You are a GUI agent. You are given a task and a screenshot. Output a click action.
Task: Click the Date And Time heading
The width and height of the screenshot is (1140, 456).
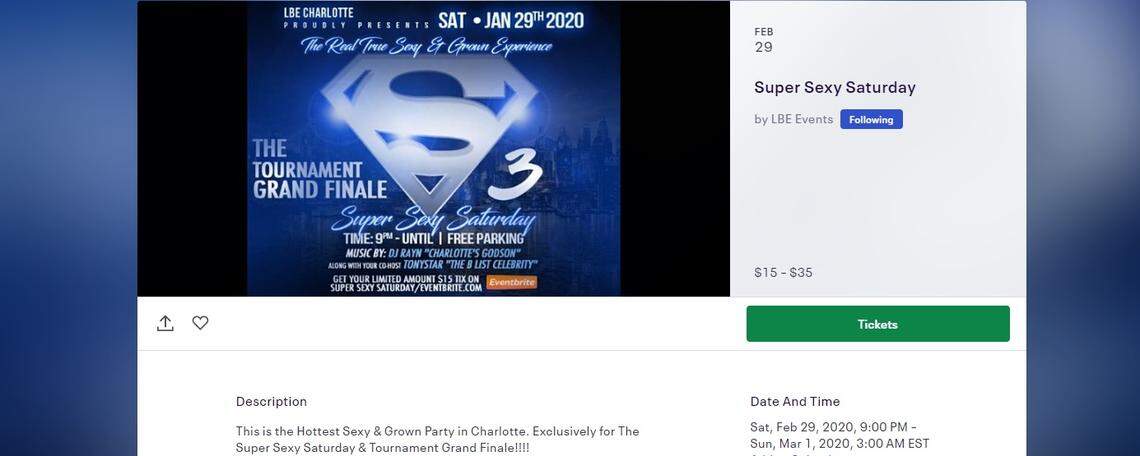point(795,401)
